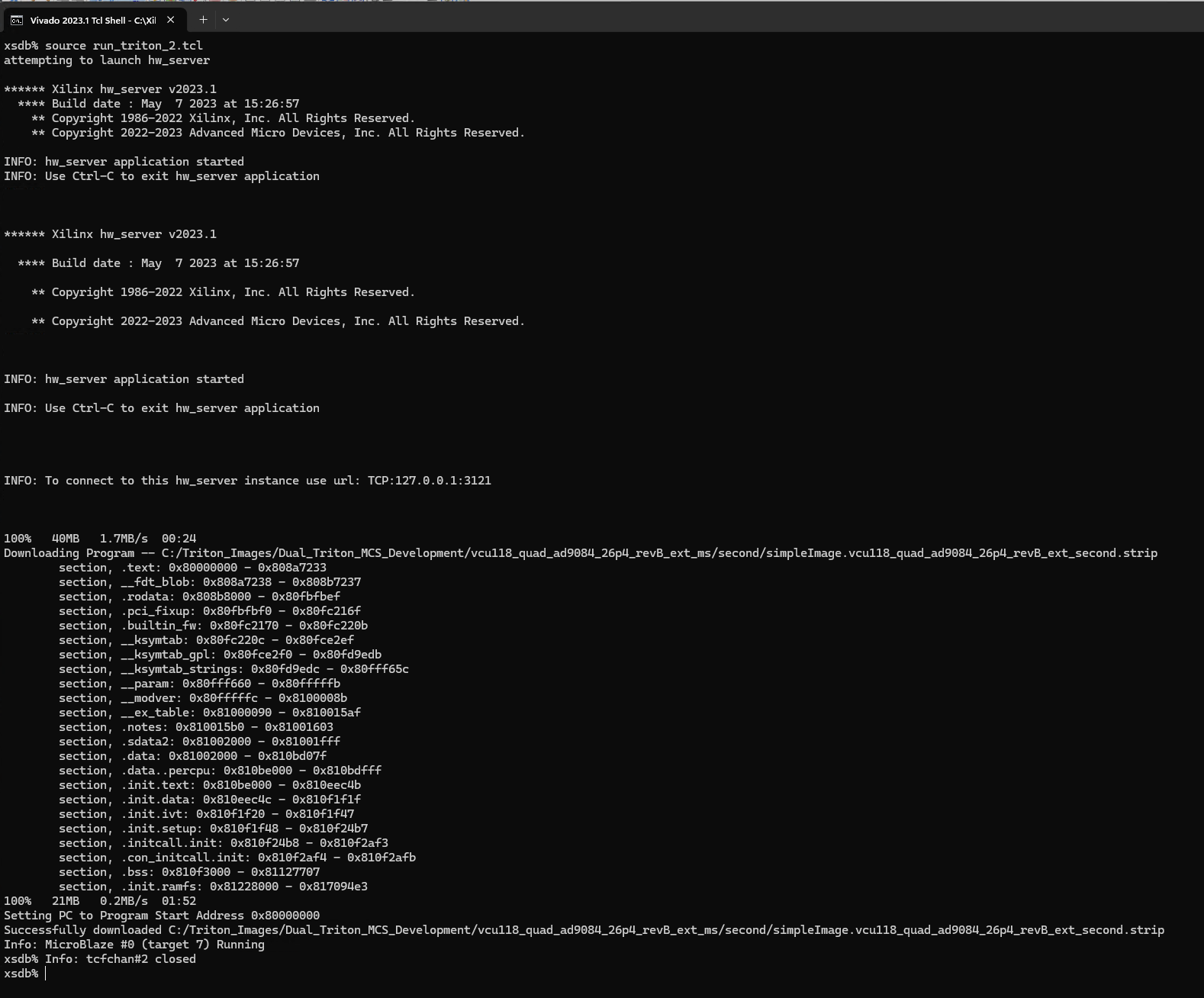This screenshot has width=1204, height=998.
Task: Close the Vivado 2023.1 Tcl Shell tab
Action: point(171,20)
